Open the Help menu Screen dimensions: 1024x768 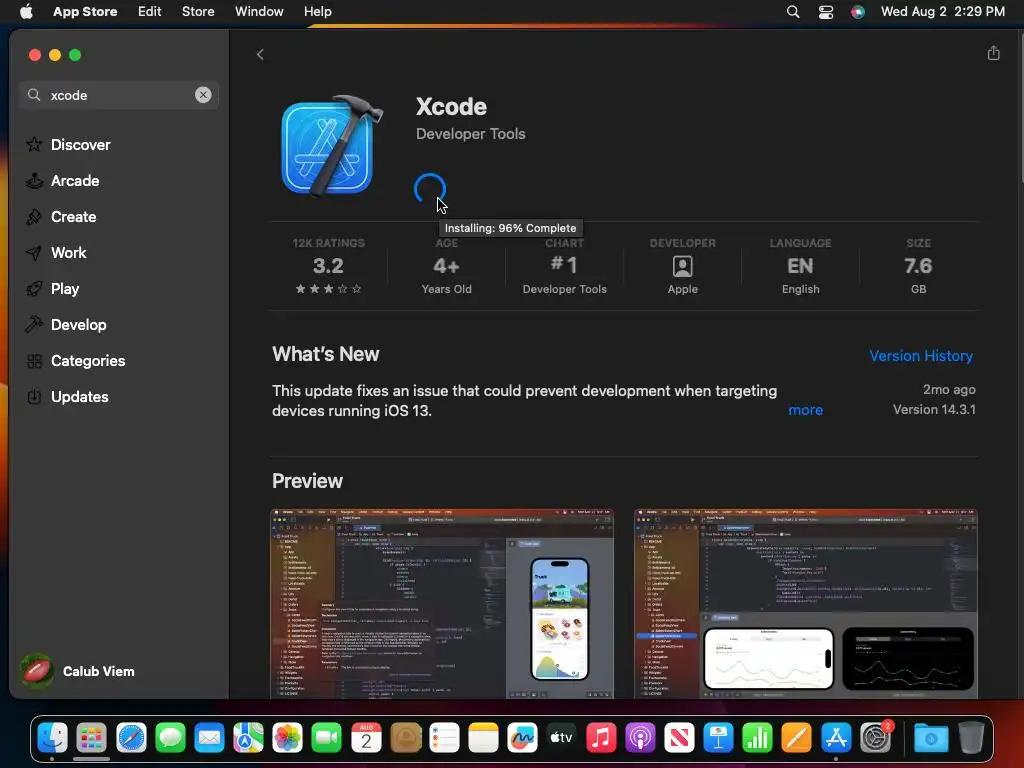[317, 11]
